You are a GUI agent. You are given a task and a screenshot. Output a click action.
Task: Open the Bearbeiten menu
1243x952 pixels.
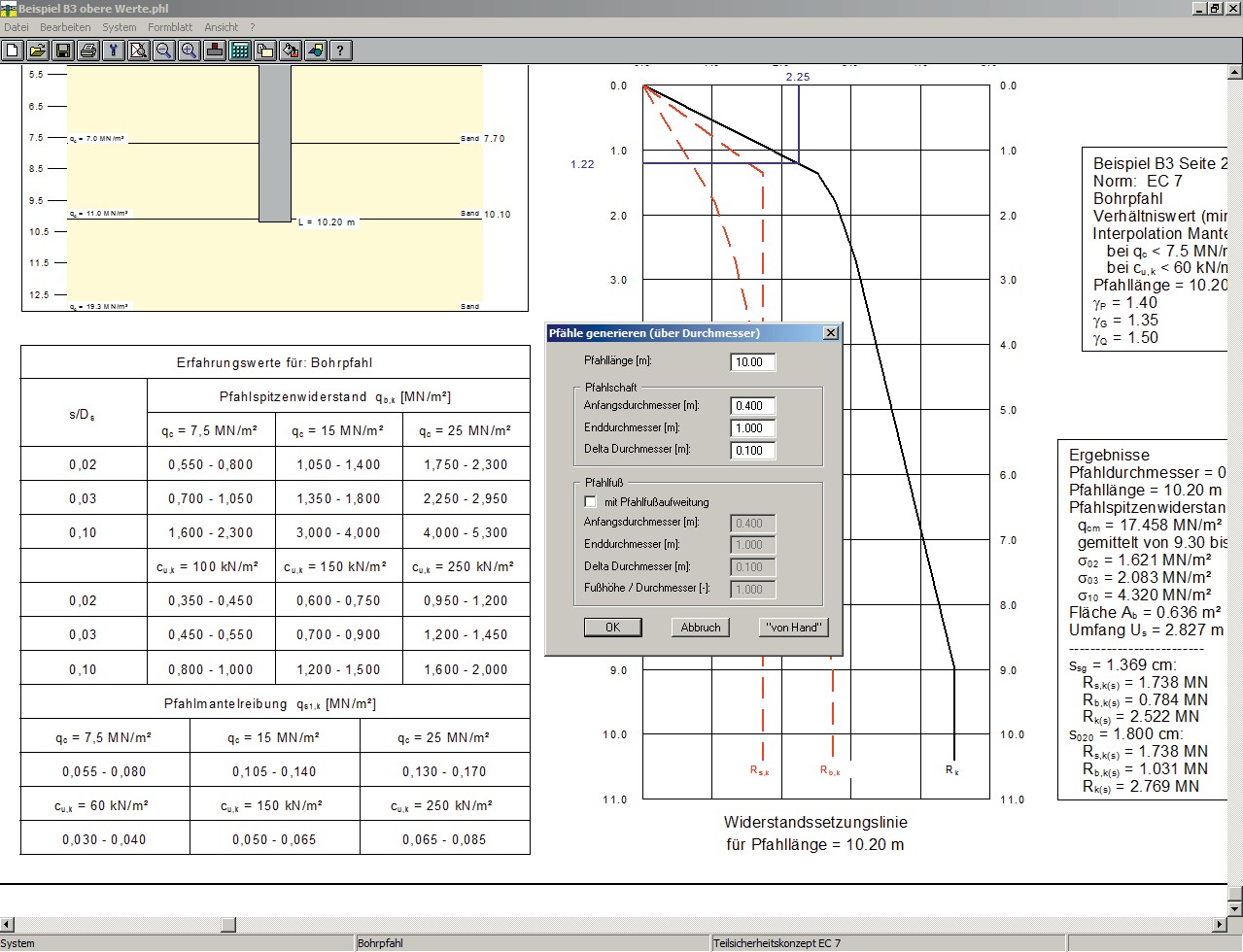(x=65, y=27)
